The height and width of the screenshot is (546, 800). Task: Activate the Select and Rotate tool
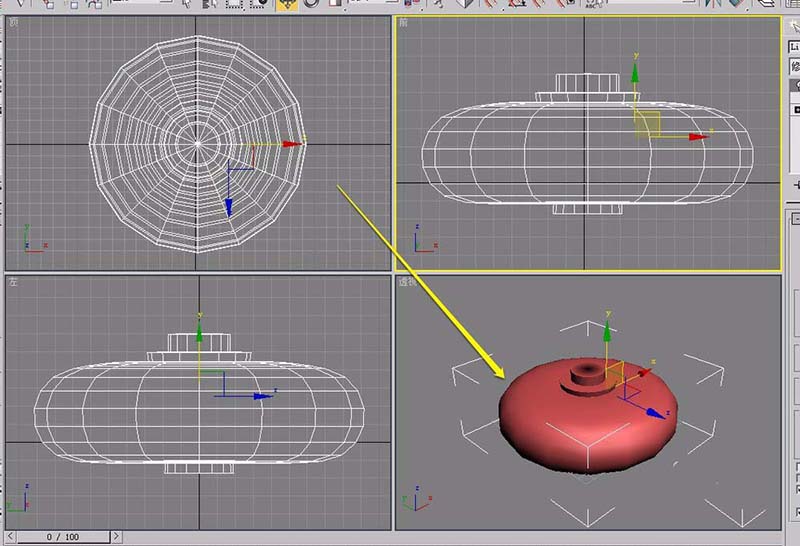311,4
